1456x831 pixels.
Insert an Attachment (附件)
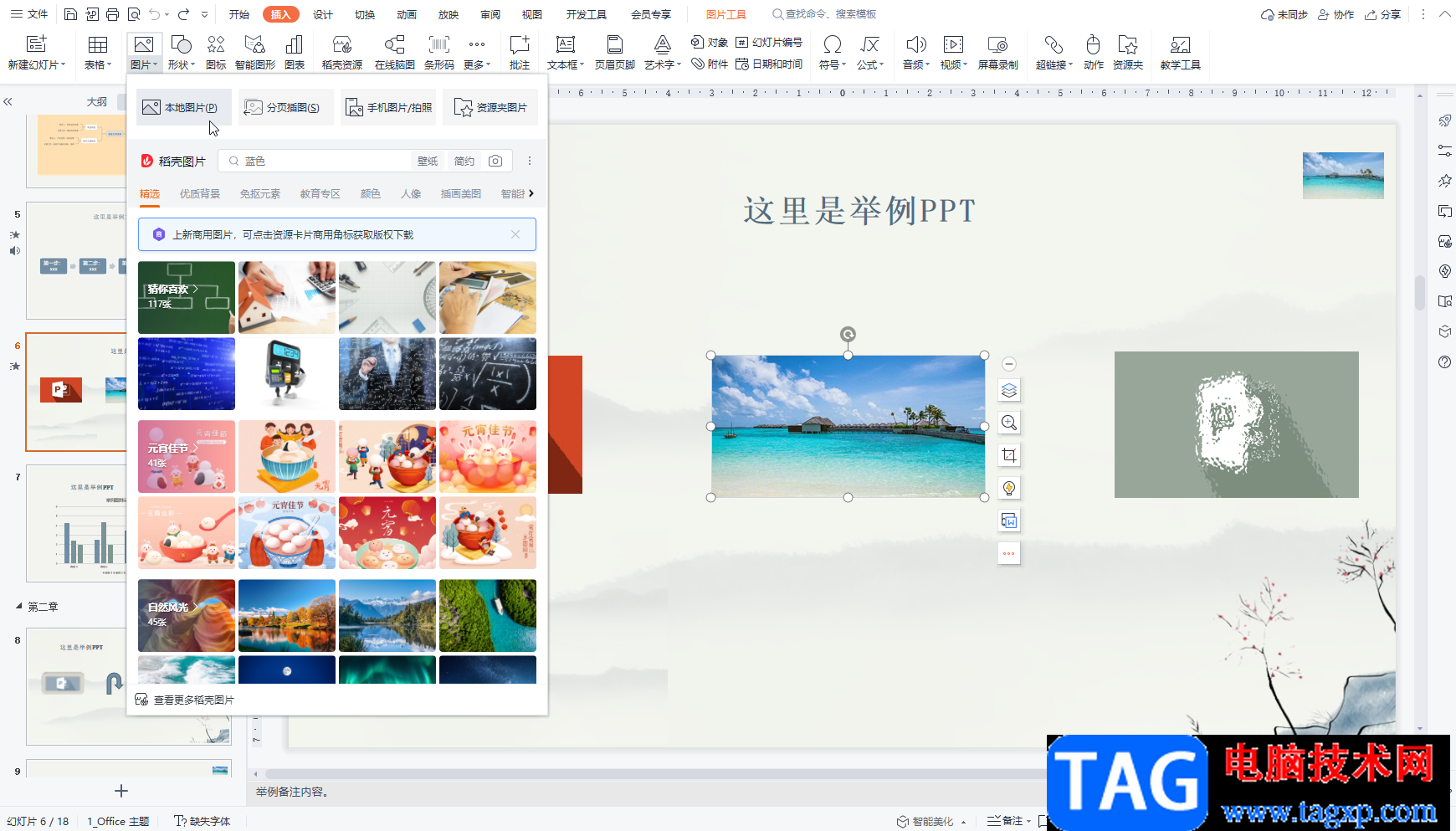click(x=710, y=64)
